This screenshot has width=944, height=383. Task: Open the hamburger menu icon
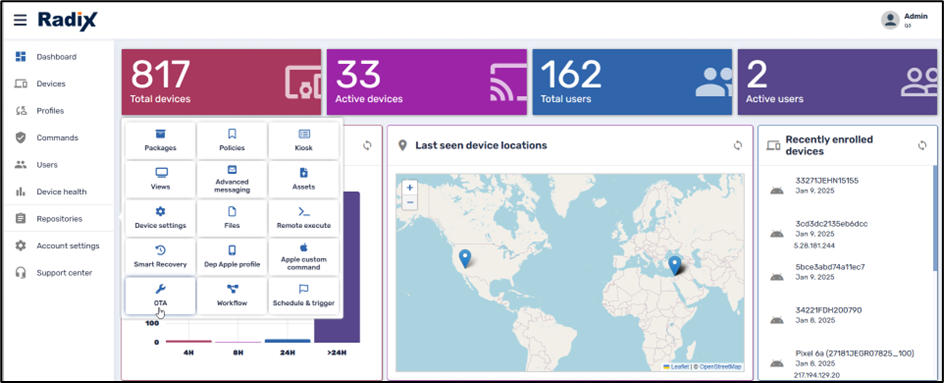(x=20, y=20)
